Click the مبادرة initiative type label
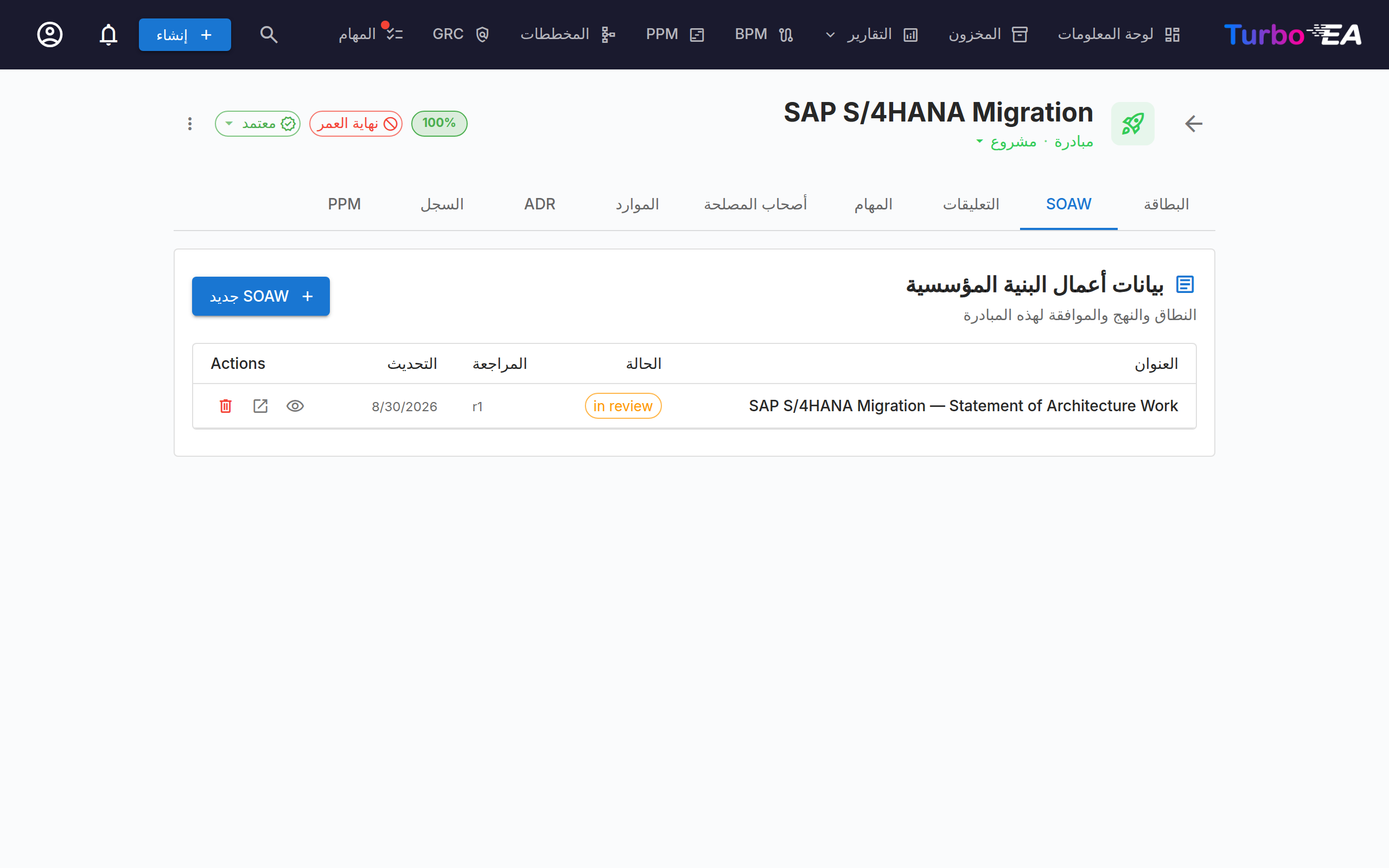Viewport: 1389px width, 868px height. tap(1073, 142)
